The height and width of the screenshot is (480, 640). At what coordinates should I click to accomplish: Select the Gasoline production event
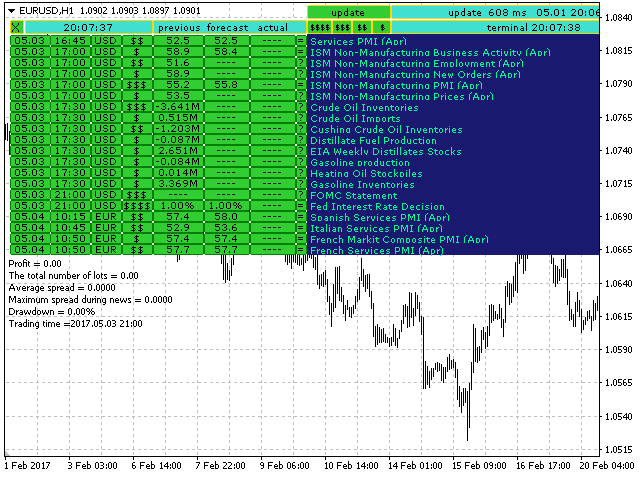point(360,163)
